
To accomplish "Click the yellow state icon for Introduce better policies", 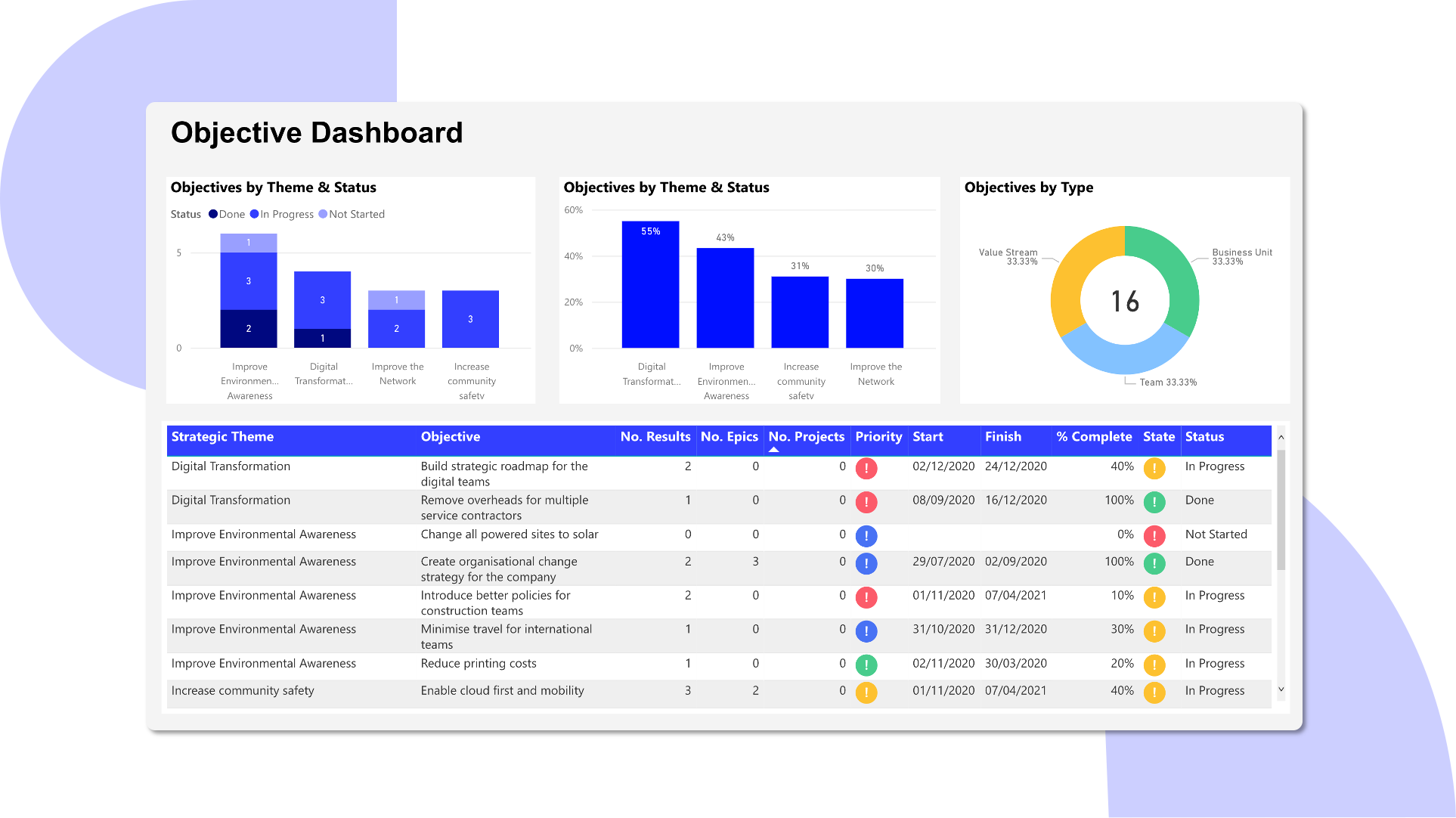I will [x=1154, y=597].
